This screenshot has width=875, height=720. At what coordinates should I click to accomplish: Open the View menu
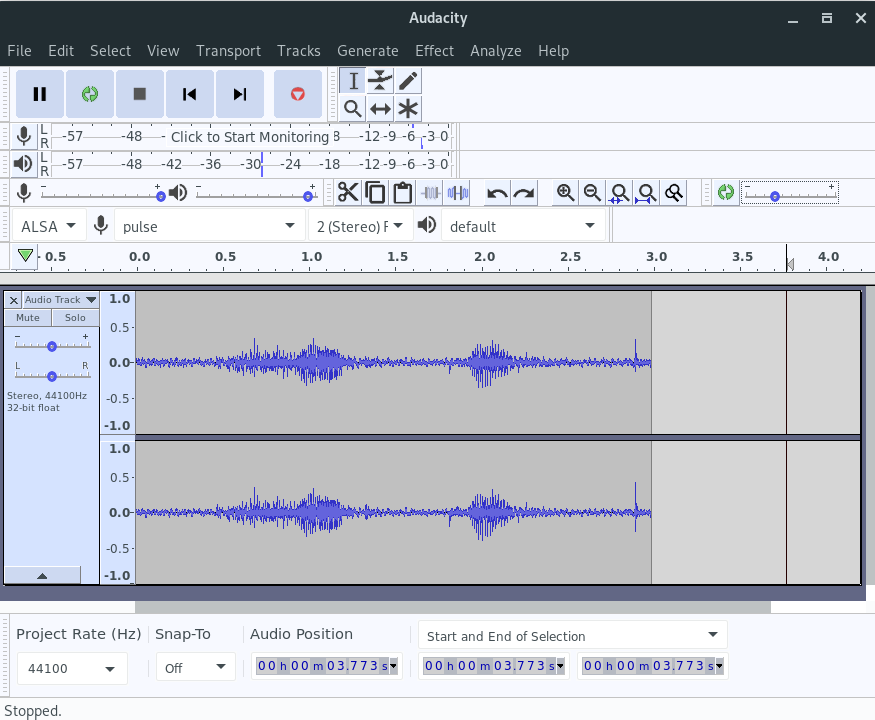(163, 51)
